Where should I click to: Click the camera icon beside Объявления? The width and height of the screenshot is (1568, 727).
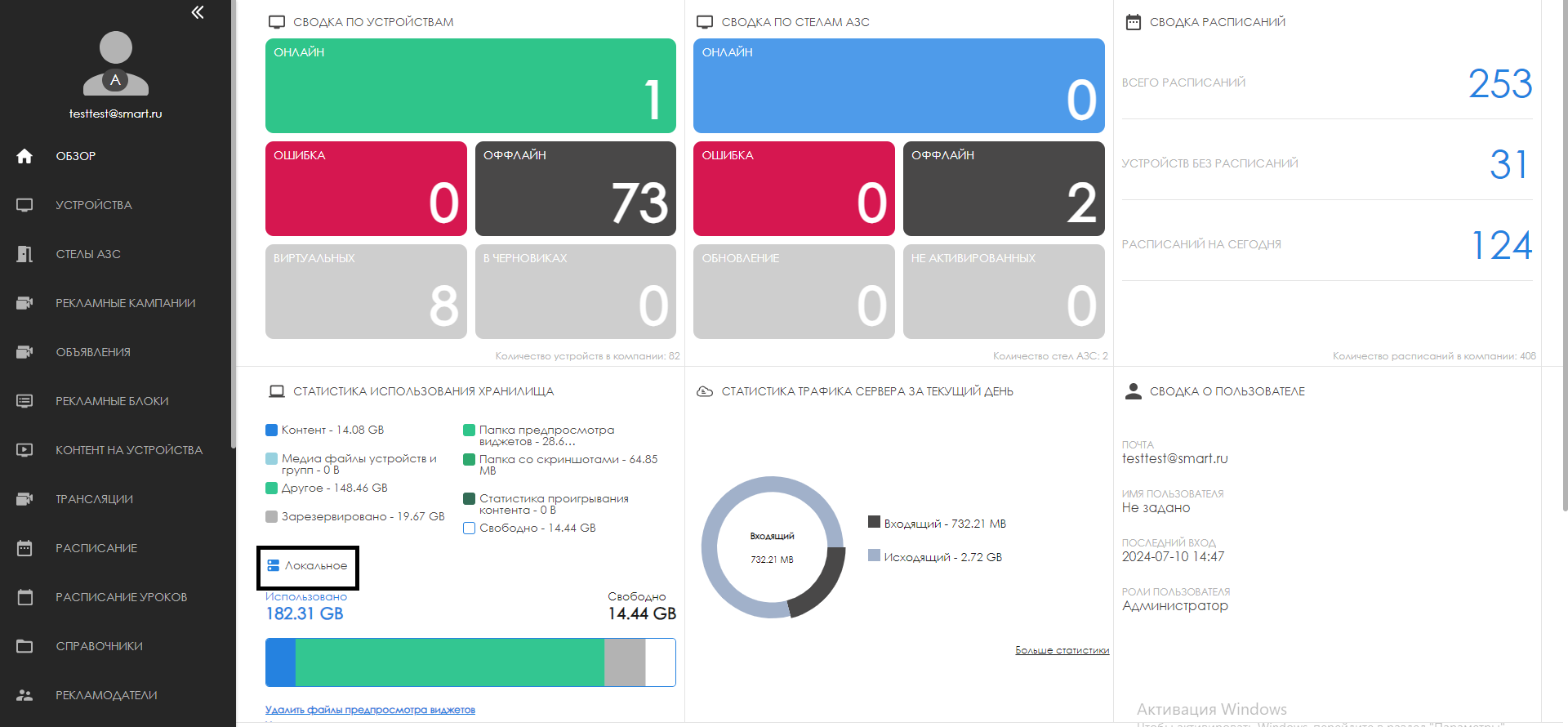24,352
